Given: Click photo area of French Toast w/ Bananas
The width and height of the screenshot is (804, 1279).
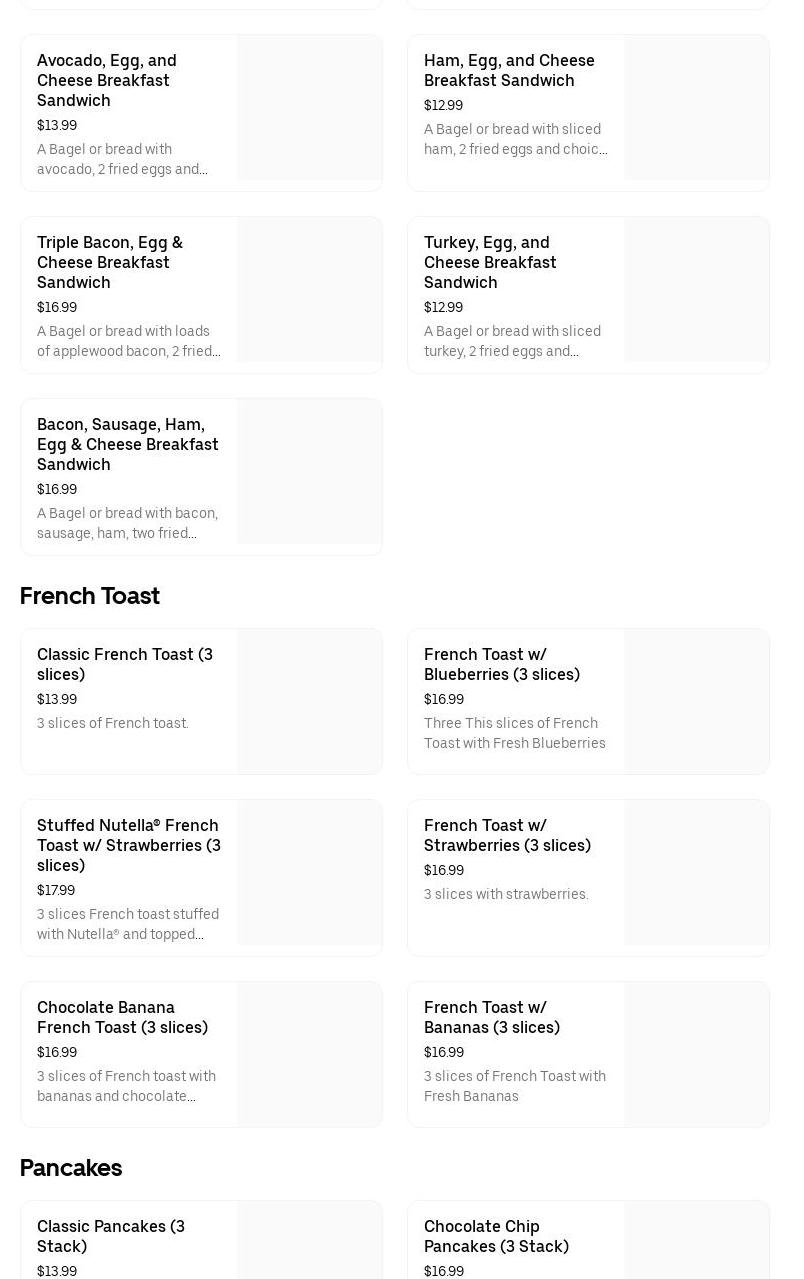Looking at the screenshot, I should [x=696, y=1054].
